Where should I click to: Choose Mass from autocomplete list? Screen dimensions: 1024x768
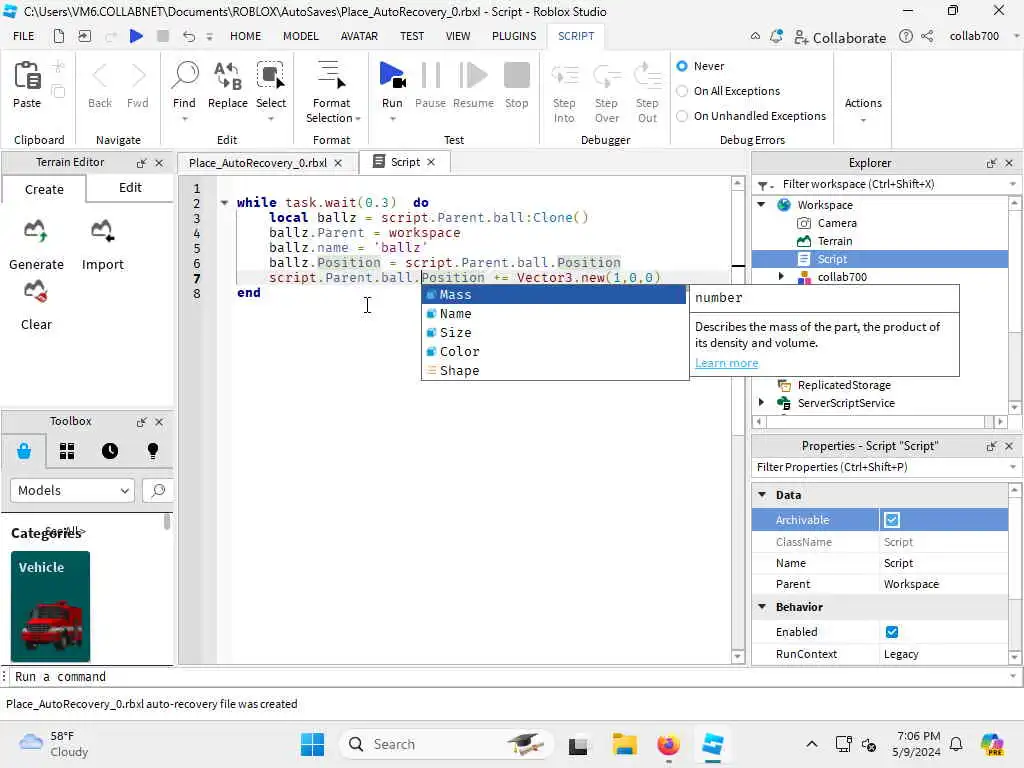point(554,295)
